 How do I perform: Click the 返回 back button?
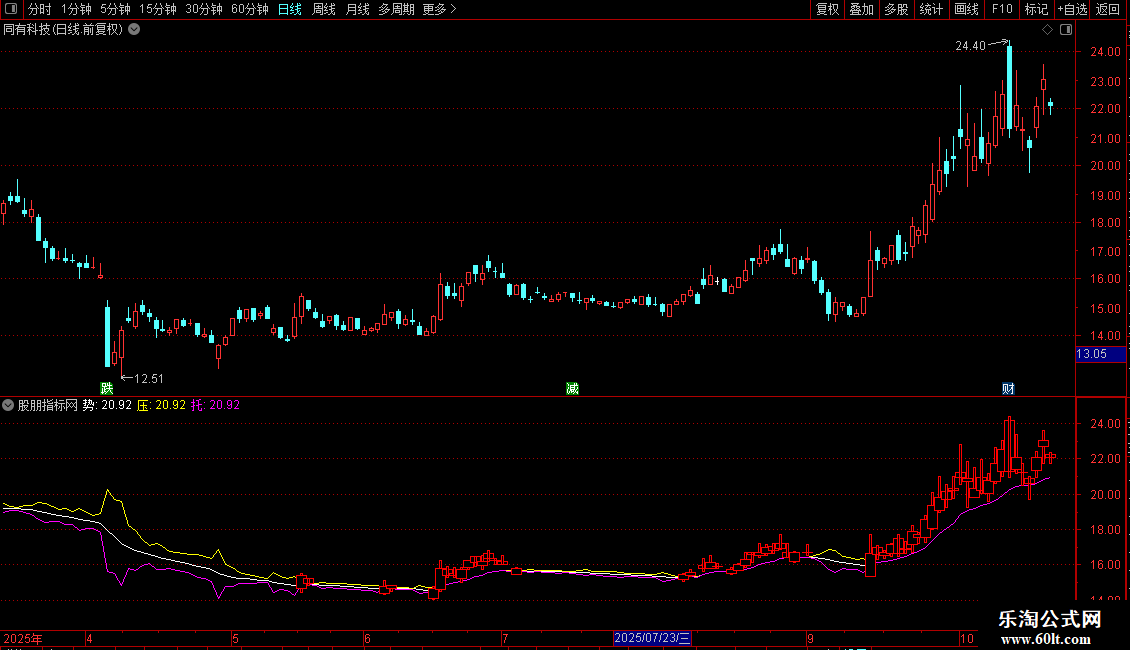(x=1108, y=9)
